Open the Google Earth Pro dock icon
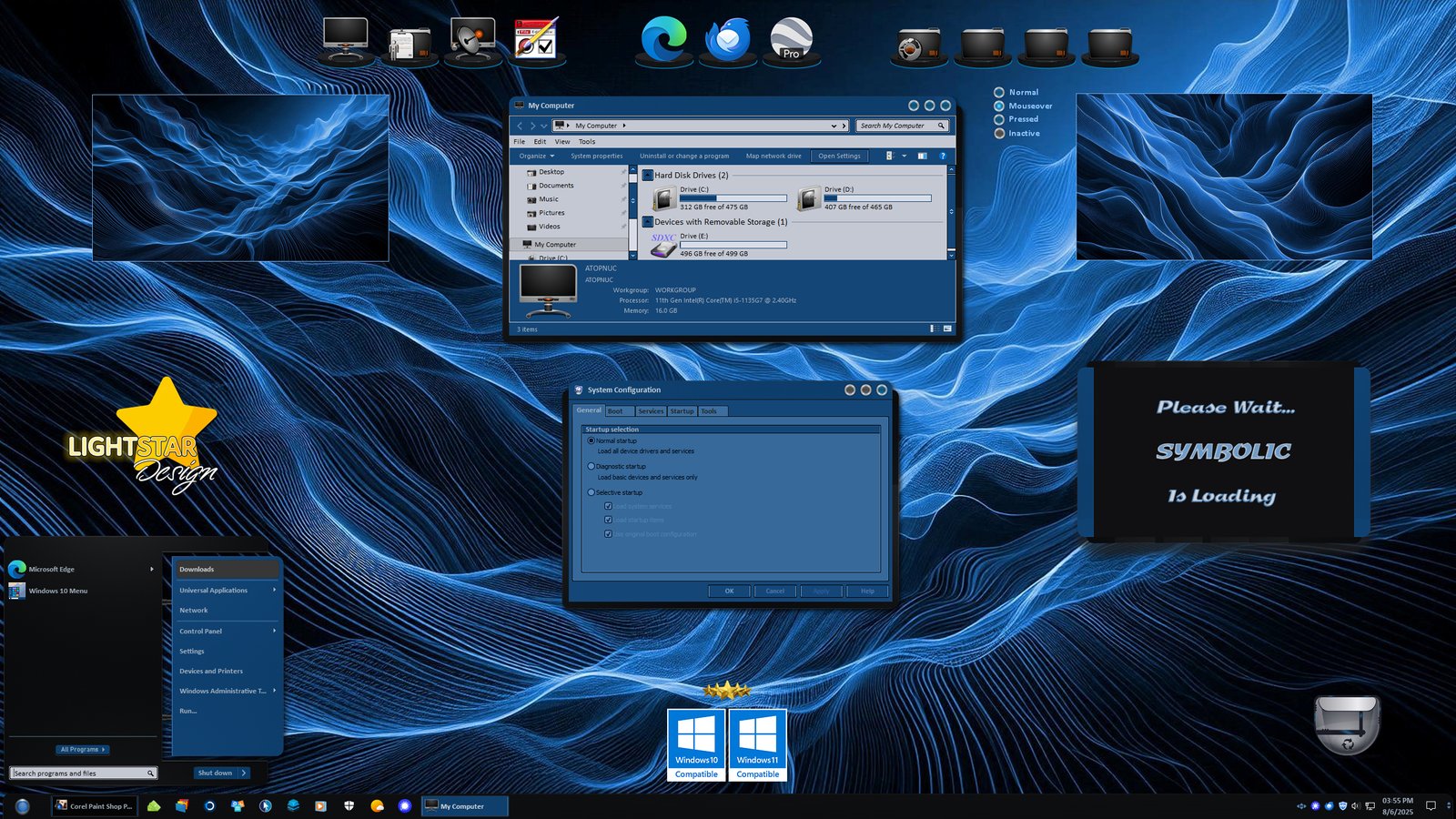 (x=791, y=39)
